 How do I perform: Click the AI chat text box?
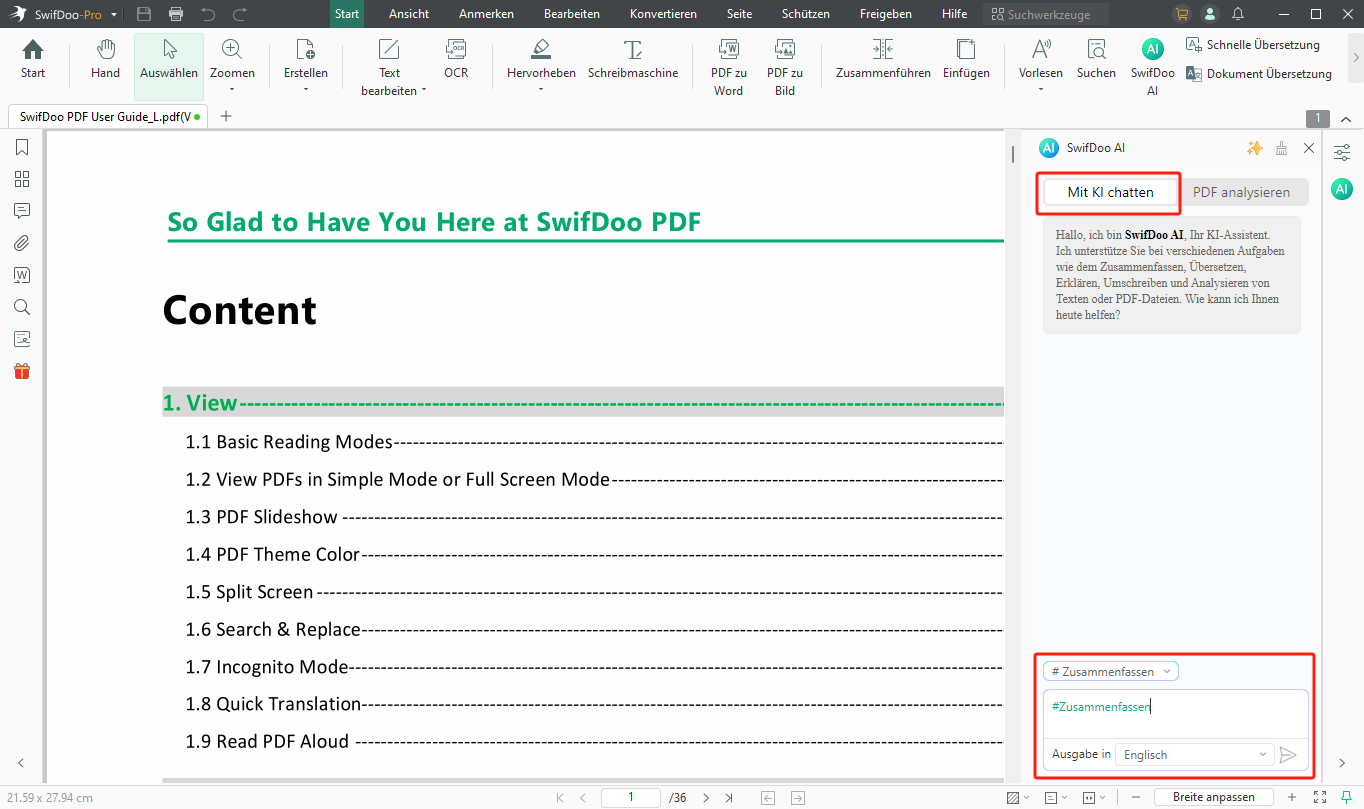(1175, 714)
